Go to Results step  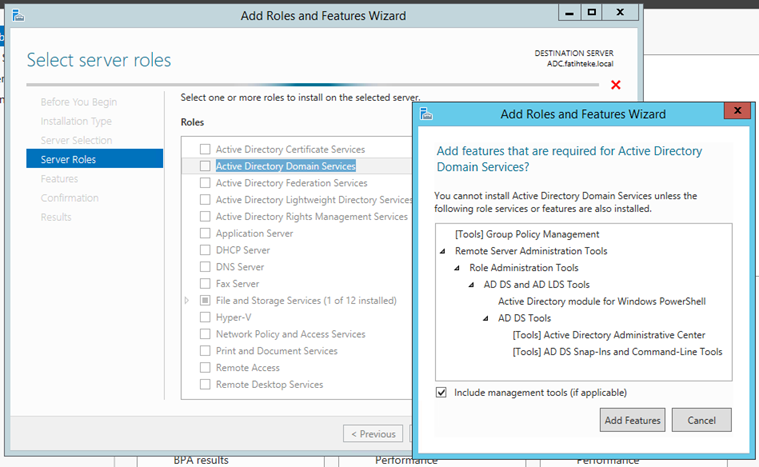(x=56, y=217)
